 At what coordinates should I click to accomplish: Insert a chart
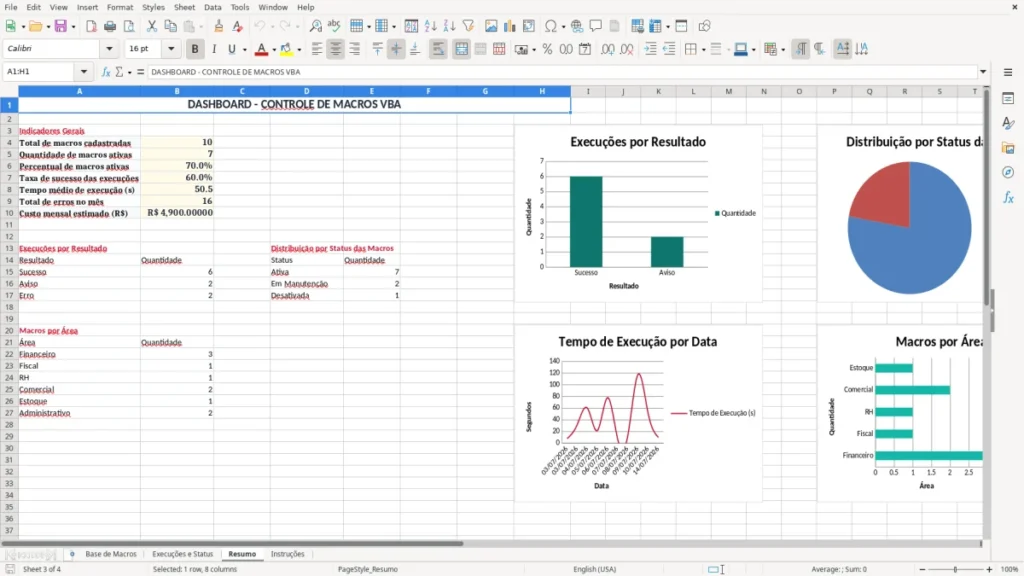point(509,26)
